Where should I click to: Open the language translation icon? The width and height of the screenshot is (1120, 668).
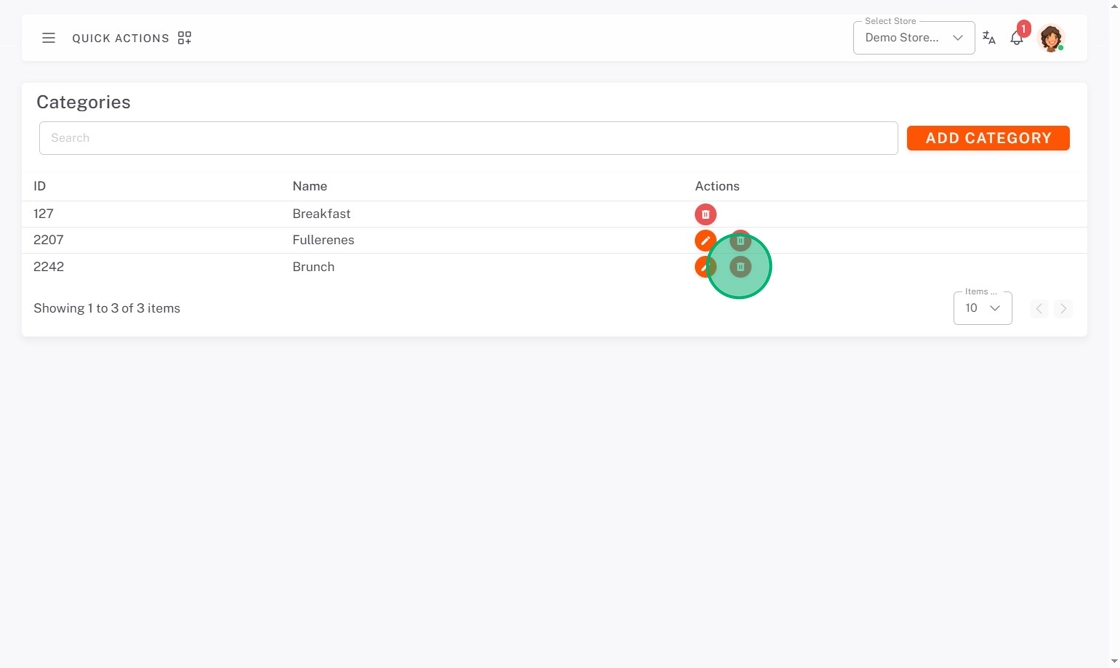pos(989,38)
